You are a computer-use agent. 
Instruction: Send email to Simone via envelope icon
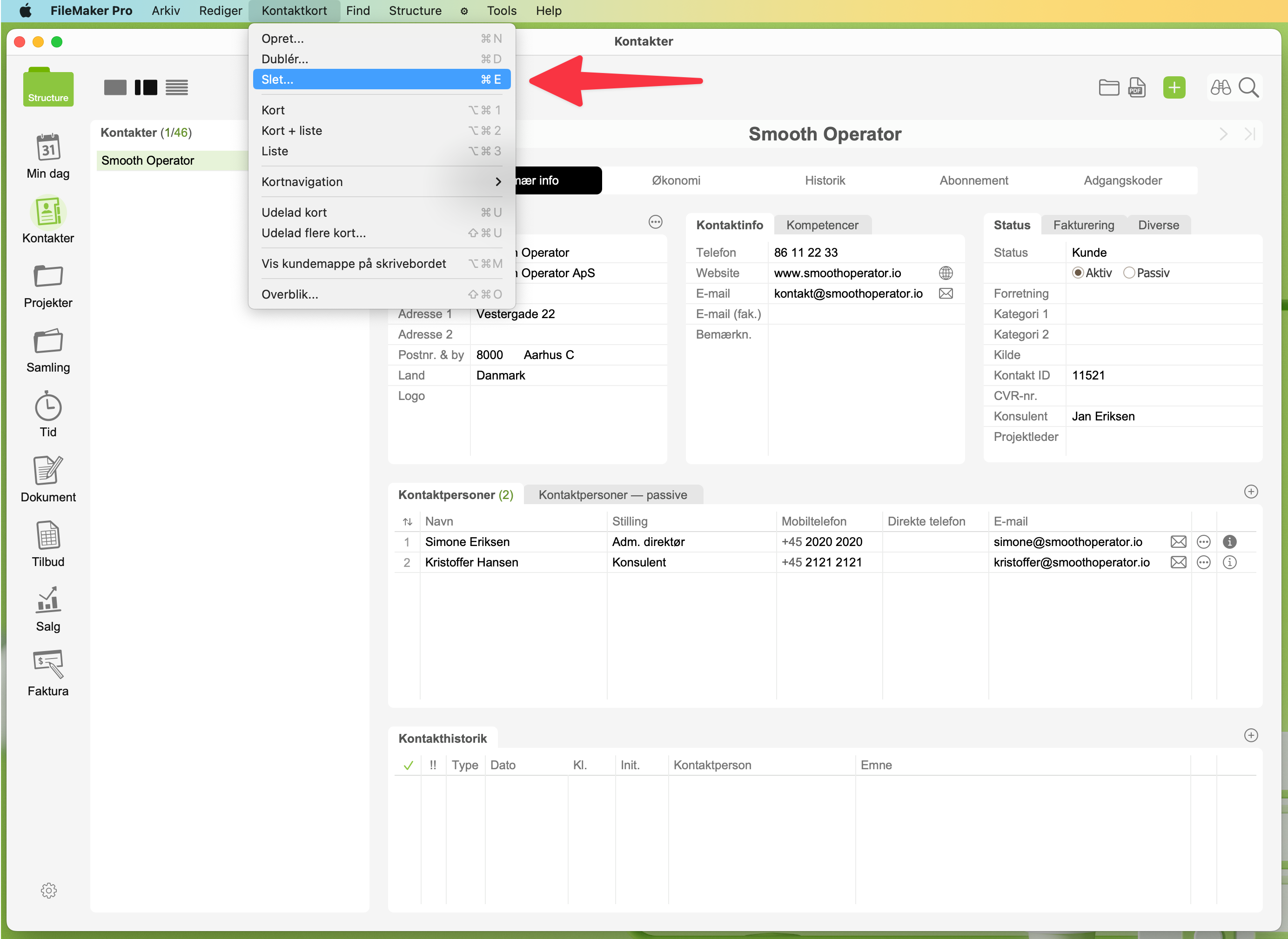point(1178,542)
